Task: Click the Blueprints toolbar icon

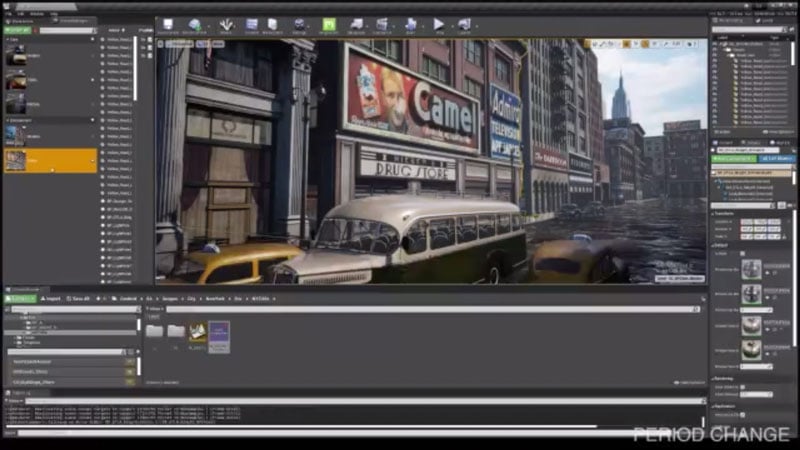Action: pyautogui.click(x=357, y=24)
